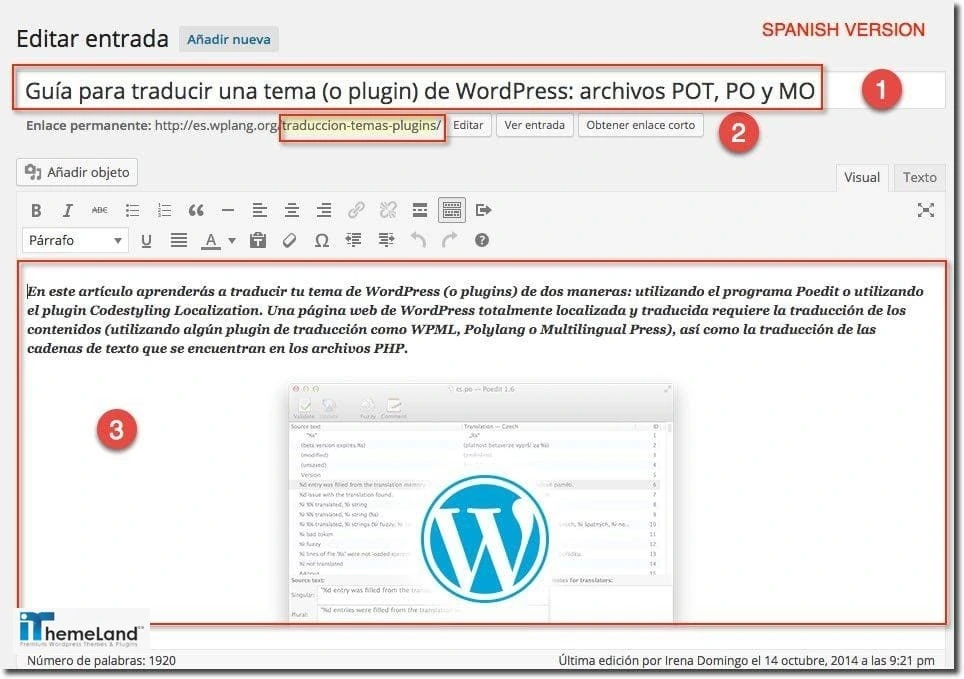This screenshot has height=679, width=964.
Task: Insert the Read More tag
Action: [420, 210]
